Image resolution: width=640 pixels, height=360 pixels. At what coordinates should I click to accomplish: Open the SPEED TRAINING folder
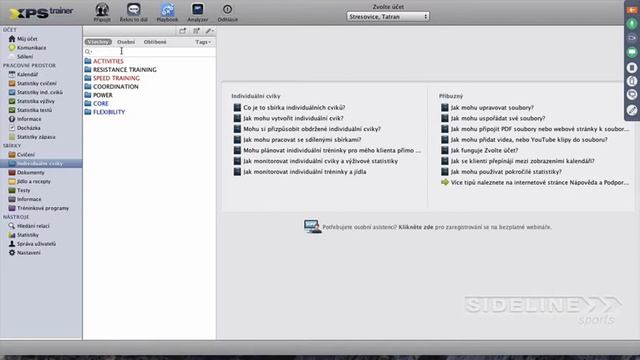point(112,78)
